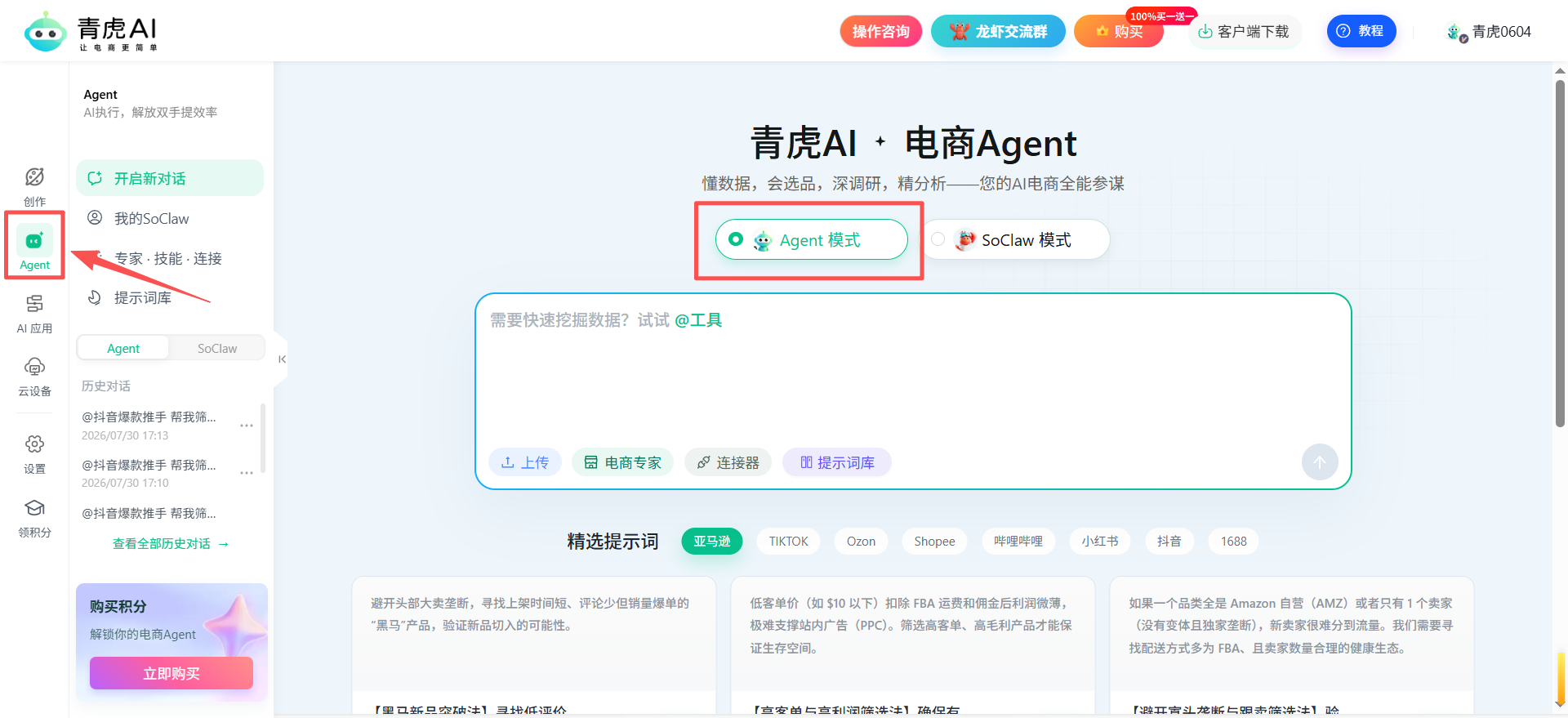Switch to the SoClaw history tab
This screenshot has height=718, width=1568.
pyautogui.click(x=217, y=348)
